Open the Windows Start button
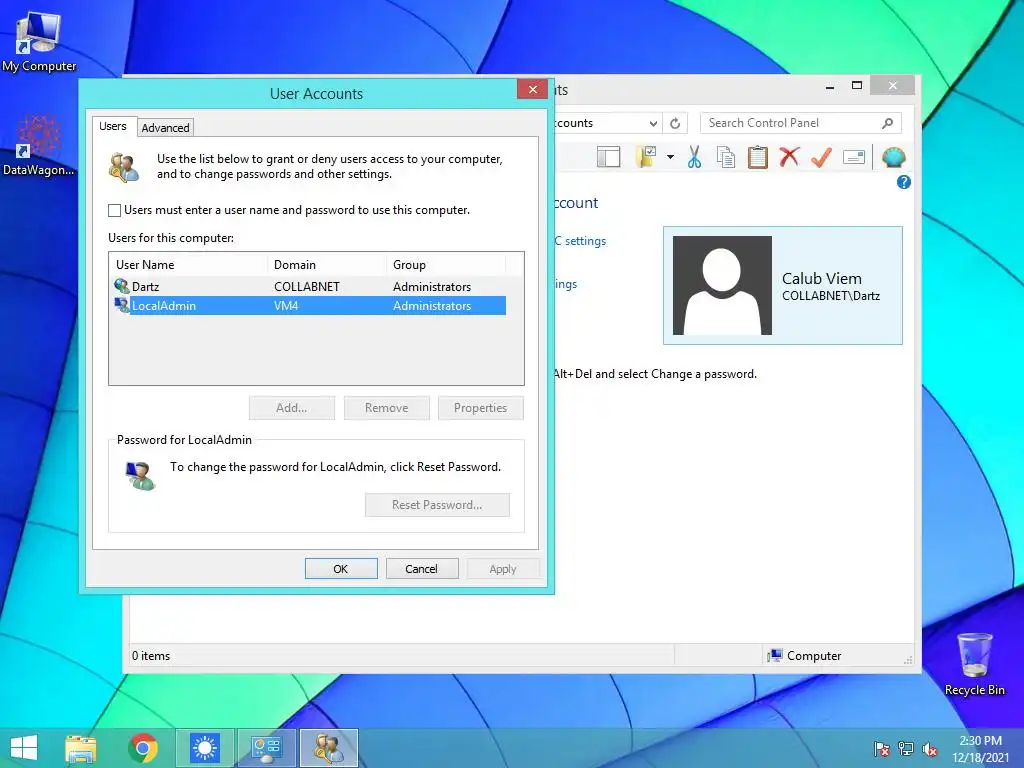Viewport: 1024px width, 768px height. (x=24, y=748)
